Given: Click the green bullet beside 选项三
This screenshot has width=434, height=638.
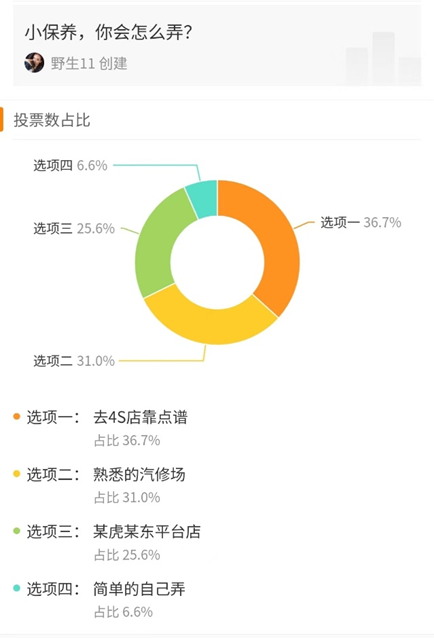Looking at the screenshot, I should (x=17, y=531).
